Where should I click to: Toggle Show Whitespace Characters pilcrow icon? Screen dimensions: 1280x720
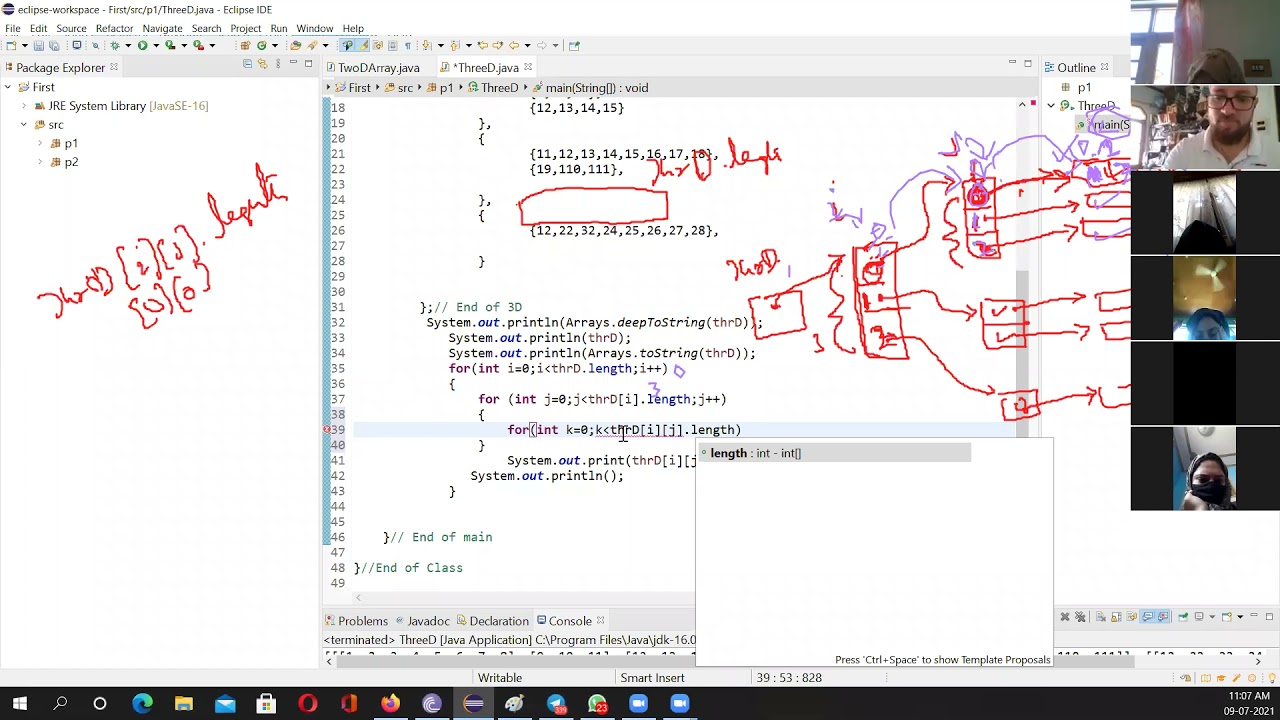pos(407,45)
